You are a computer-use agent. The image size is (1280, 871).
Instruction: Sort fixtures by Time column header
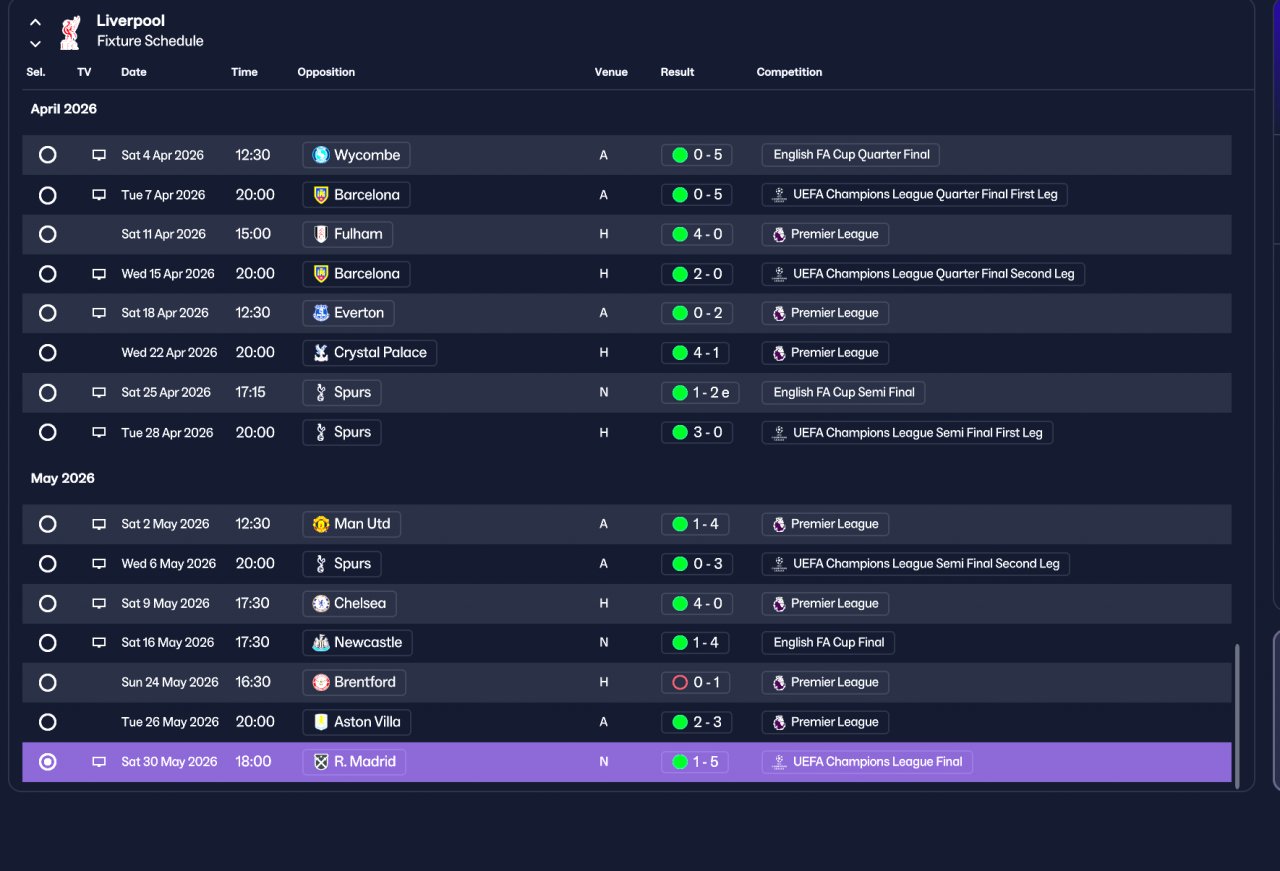244,72
